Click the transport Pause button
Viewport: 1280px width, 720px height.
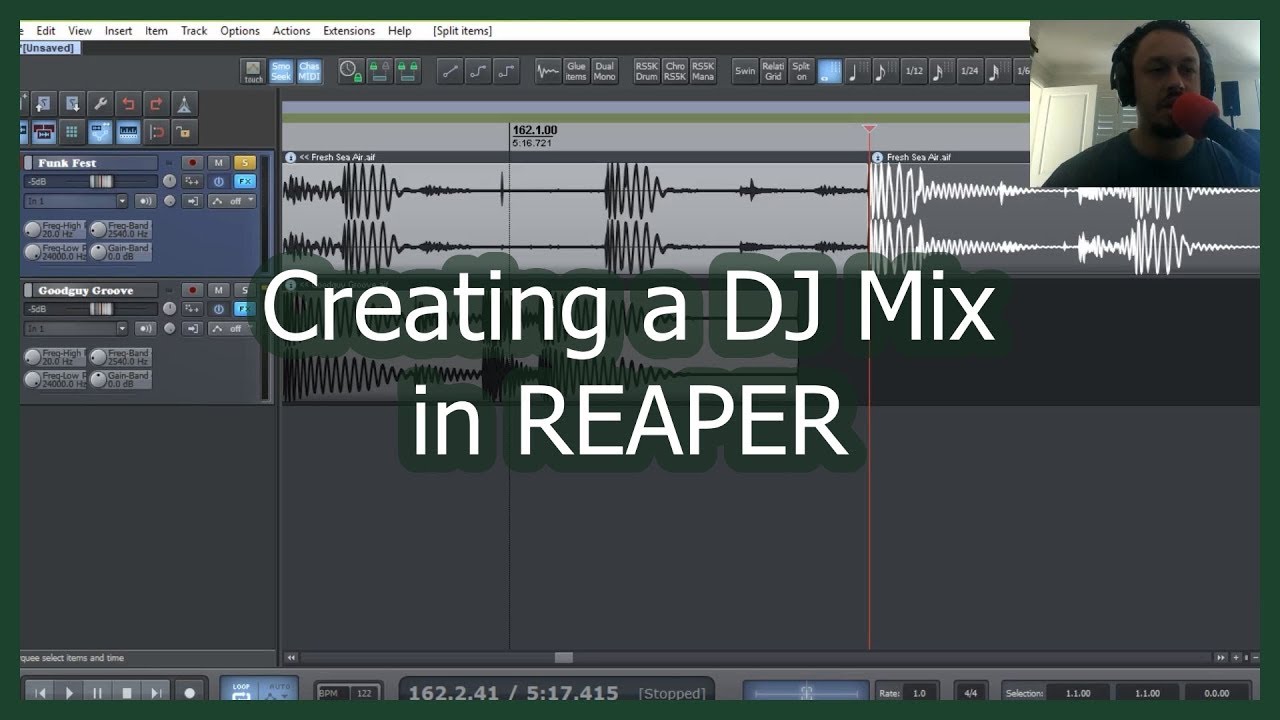click(98, 692)
